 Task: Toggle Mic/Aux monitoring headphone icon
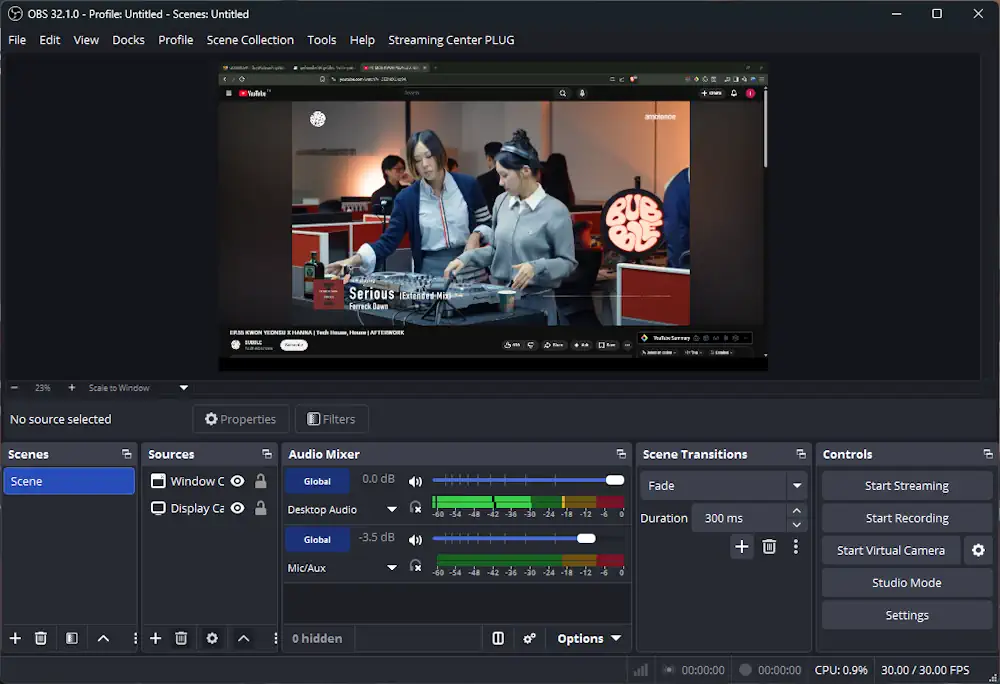coord(415,566)
